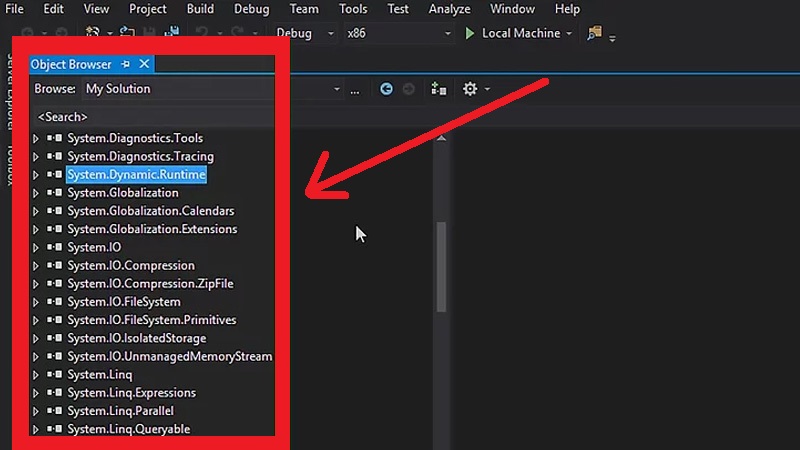Viewport: 800px width, 450px height.
Task: Expand System.Dynamic.Runtime node arrow
Action: point(36,175)
